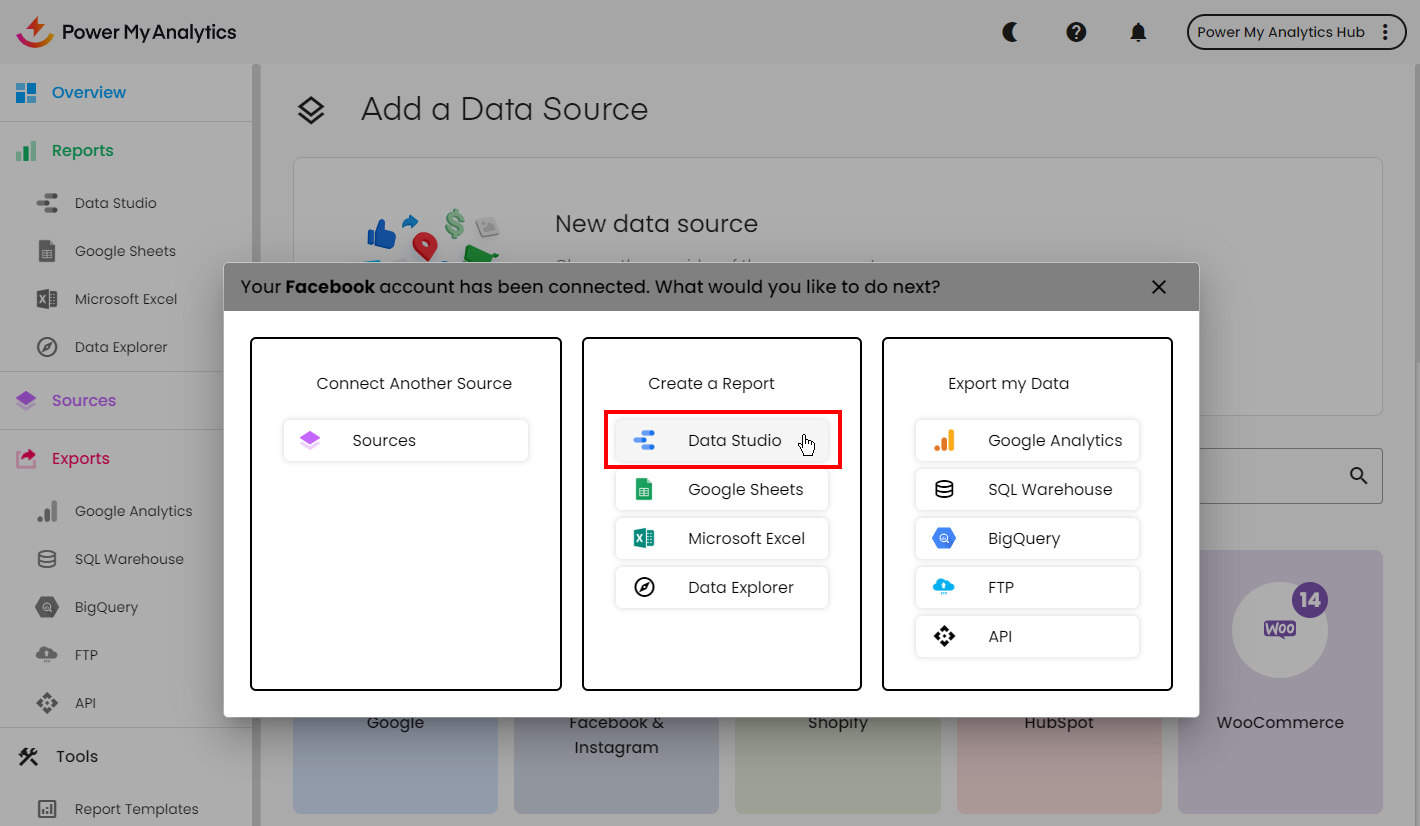Close the Facebook connected dialog
This screenshot has width=1420, height=826.
tap(1159, 287)
